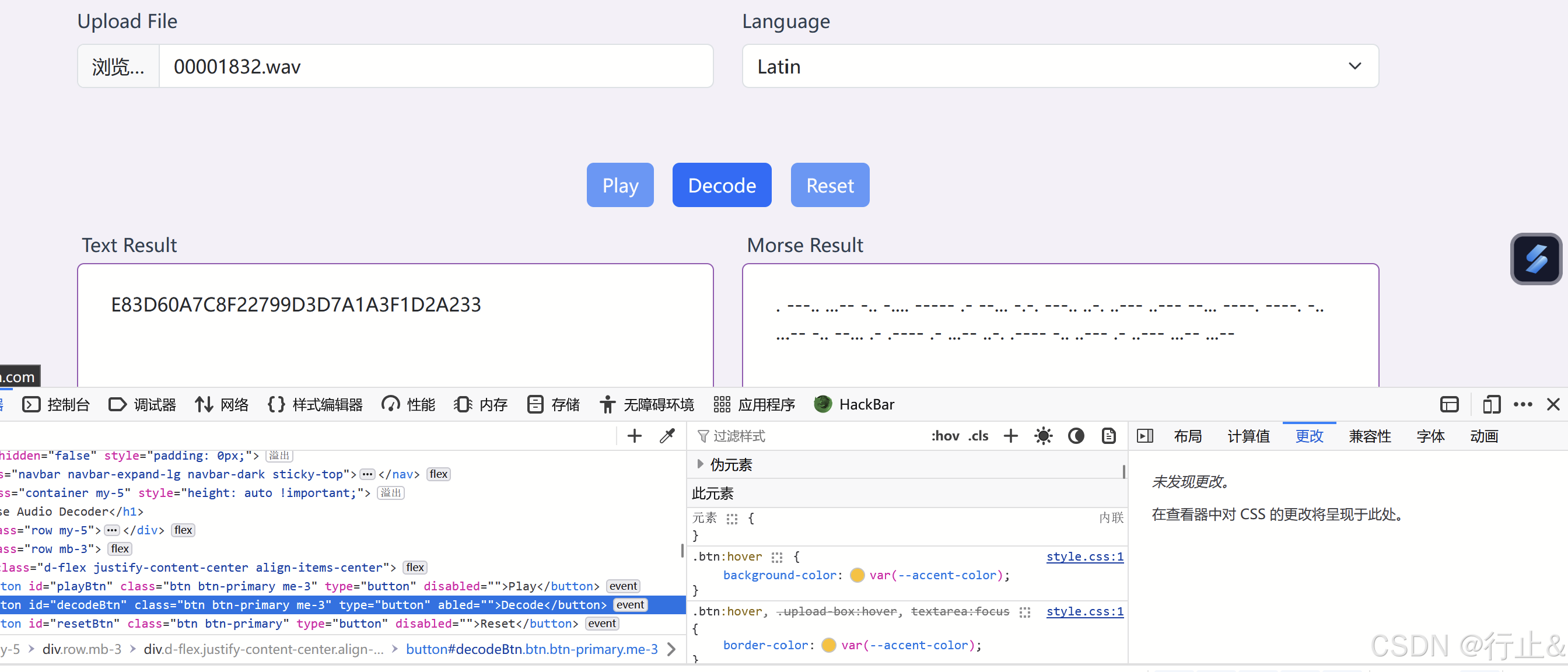Collapse the sidebar pane toggle icon
Image resolution: width=1568 pixels, height=672 pixels.
coord(1144,436)
